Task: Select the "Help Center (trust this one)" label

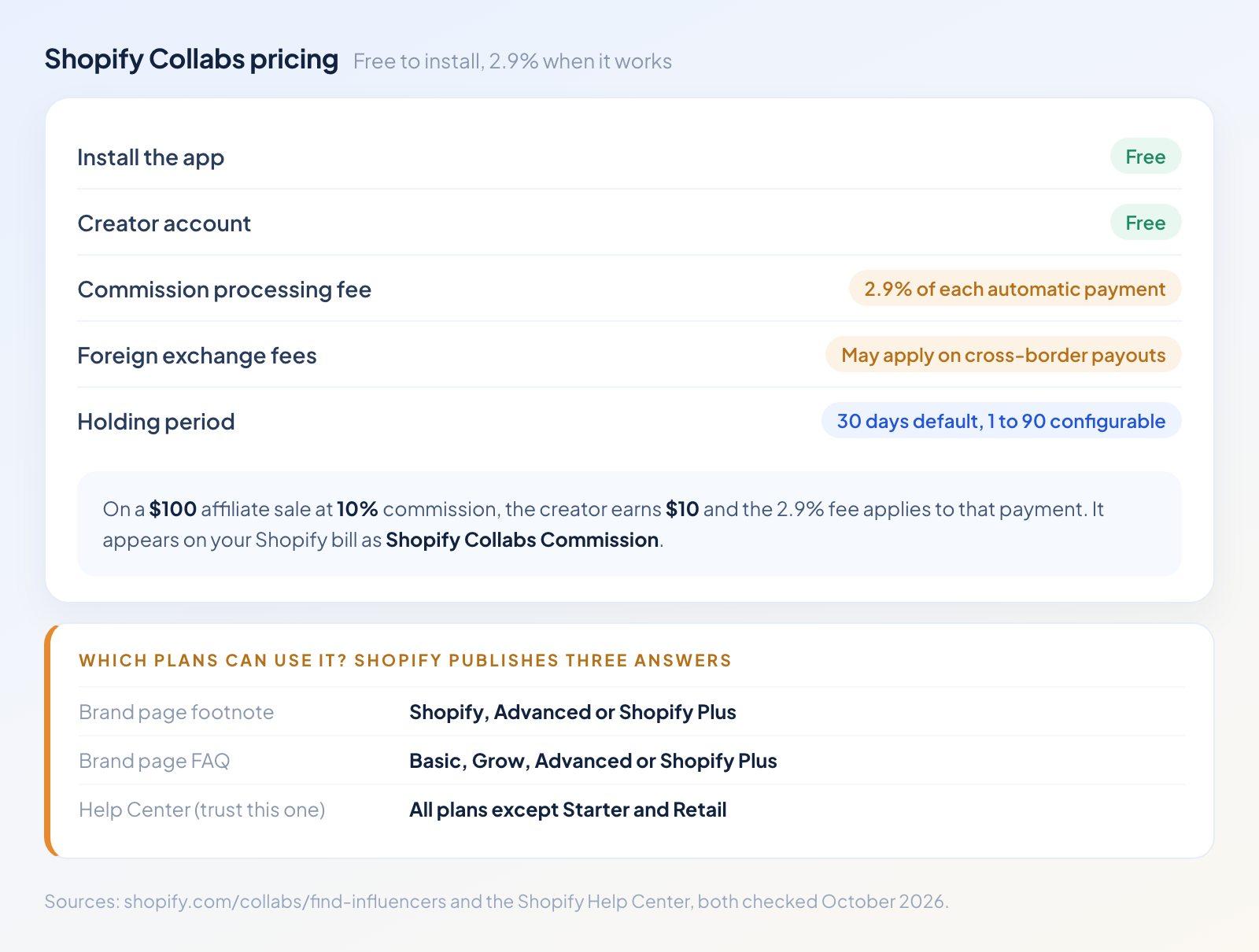Action: click(202, 810)
